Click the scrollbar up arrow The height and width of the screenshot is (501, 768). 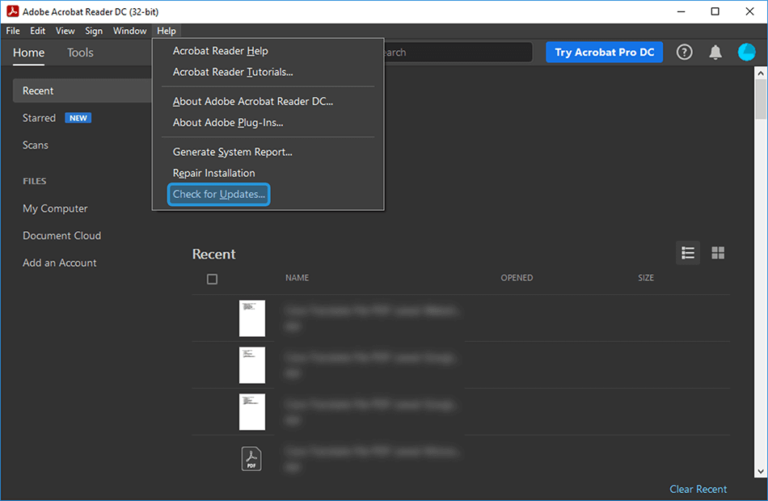click(x=761, y=73)
